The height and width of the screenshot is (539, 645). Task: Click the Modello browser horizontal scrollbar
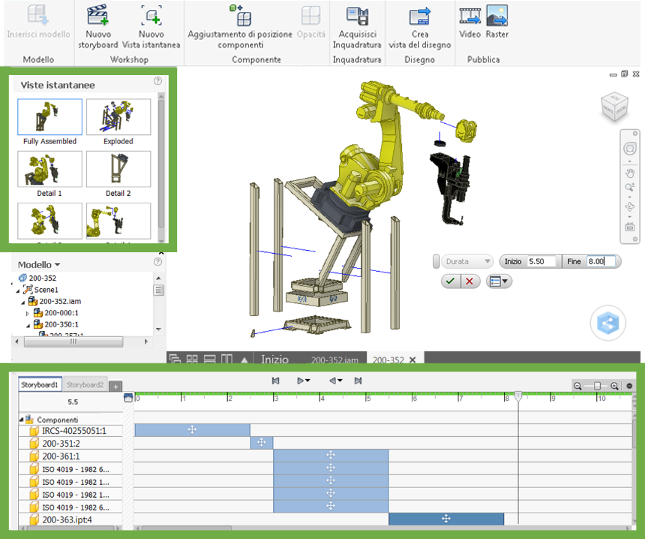coord(73,342)
